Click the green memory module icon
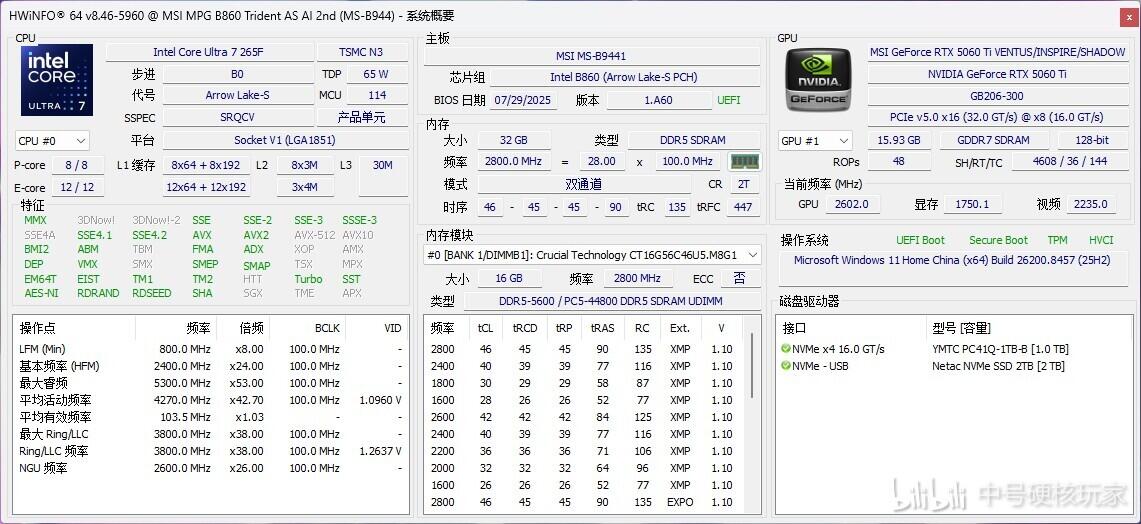Viewport: 1141px width, 524px height. pyautogui.click(x=744, y=162)
